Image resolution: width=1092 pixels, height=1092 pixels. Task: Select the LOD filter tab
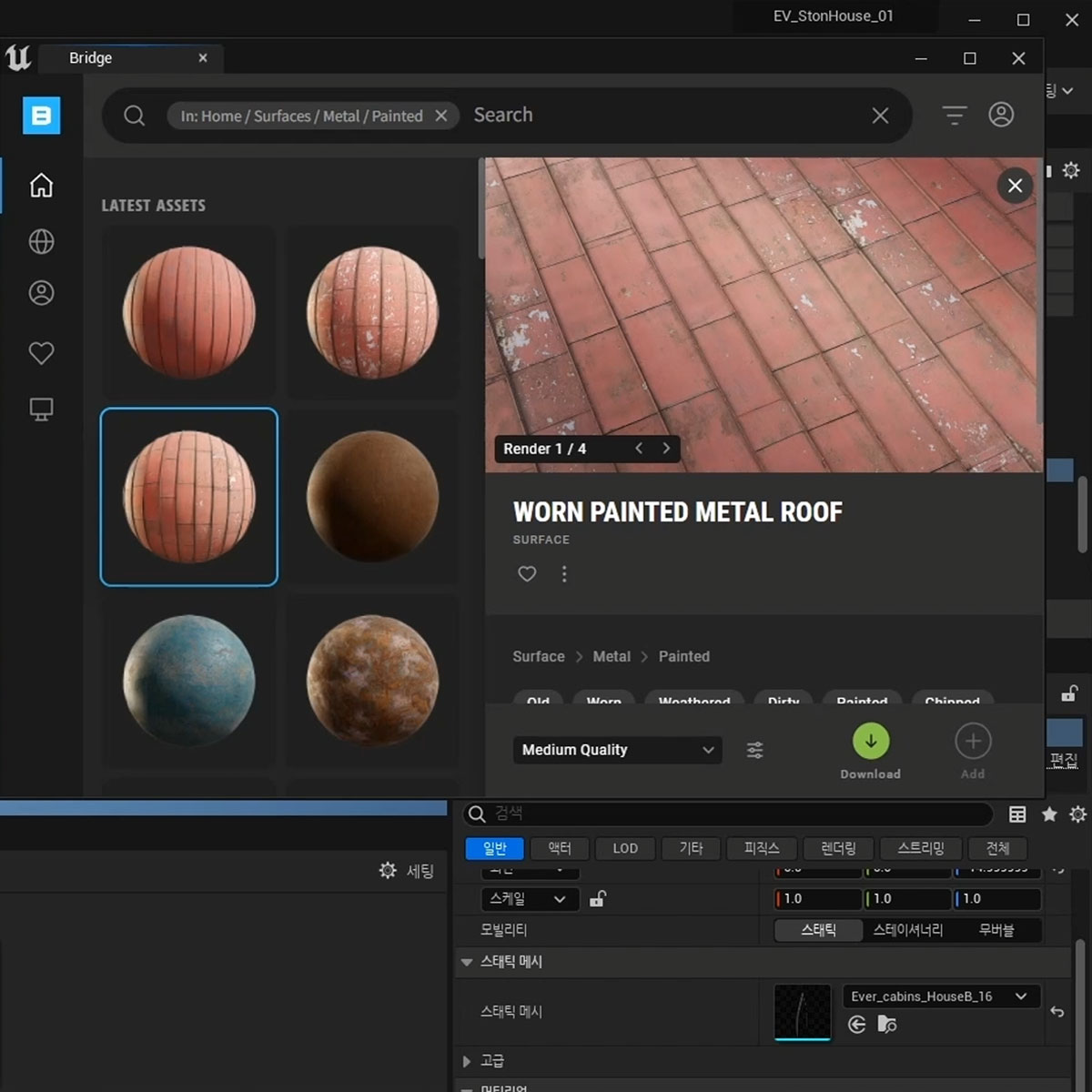(625, 848)
